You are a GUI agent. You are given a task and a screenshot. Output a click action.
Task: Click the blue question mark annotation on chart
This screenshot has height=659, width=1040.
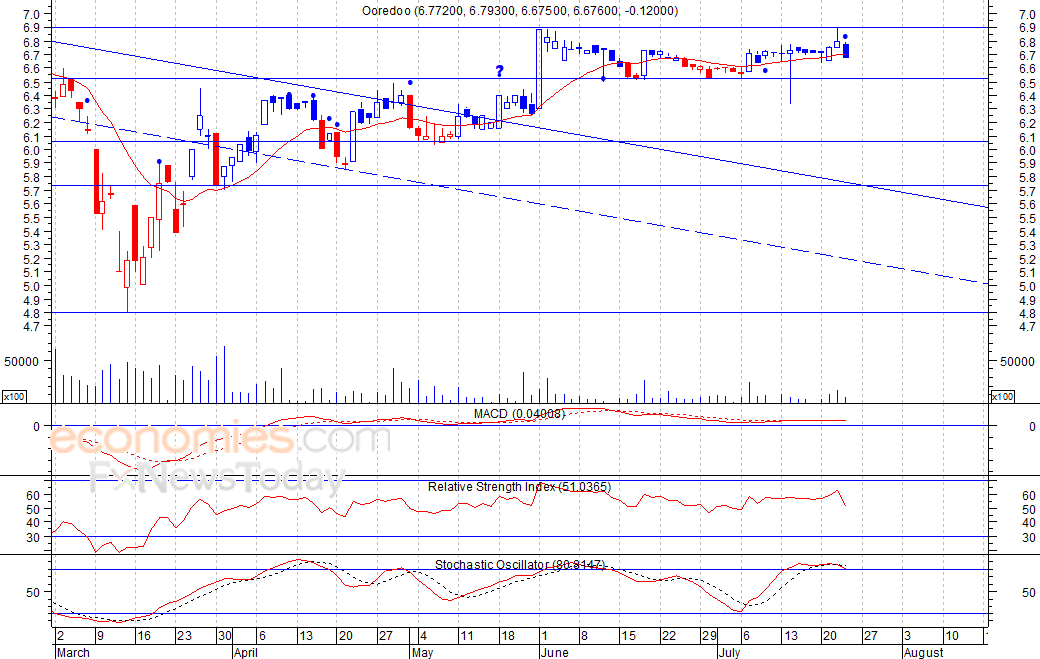pos(499,71)
